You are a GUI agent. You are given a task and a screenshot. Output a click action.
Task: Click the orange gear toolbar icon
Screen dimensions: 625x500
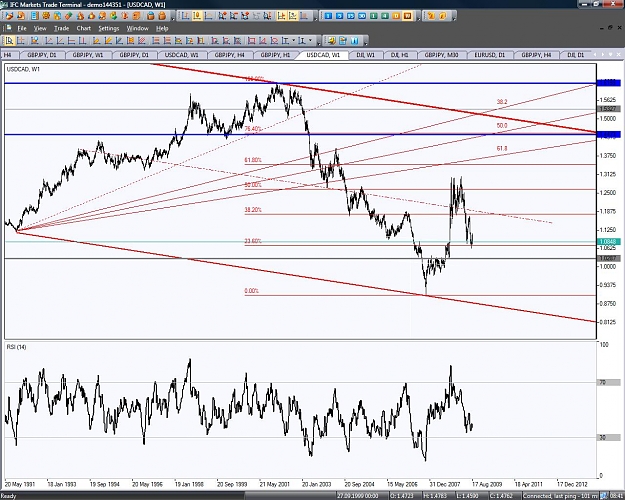click(x=46, y=16)
